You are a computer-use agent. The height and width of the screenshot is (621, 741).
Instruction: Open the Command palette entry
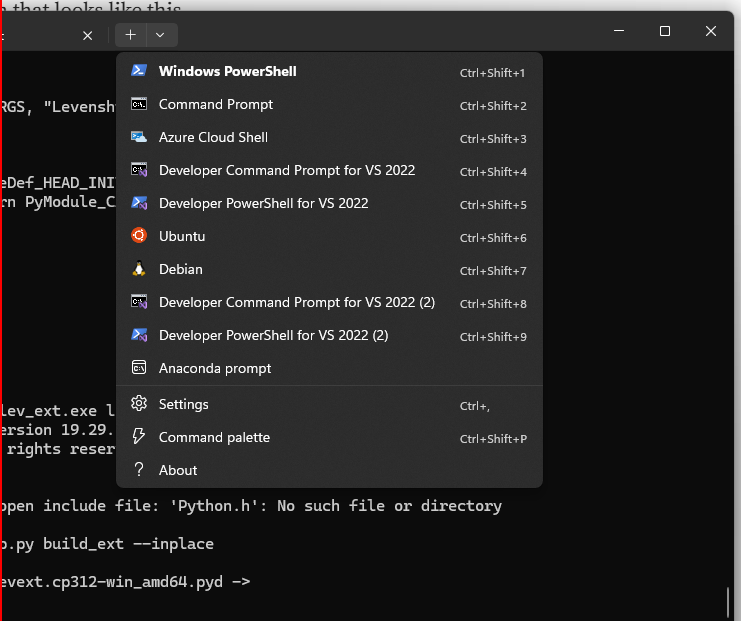329,438
